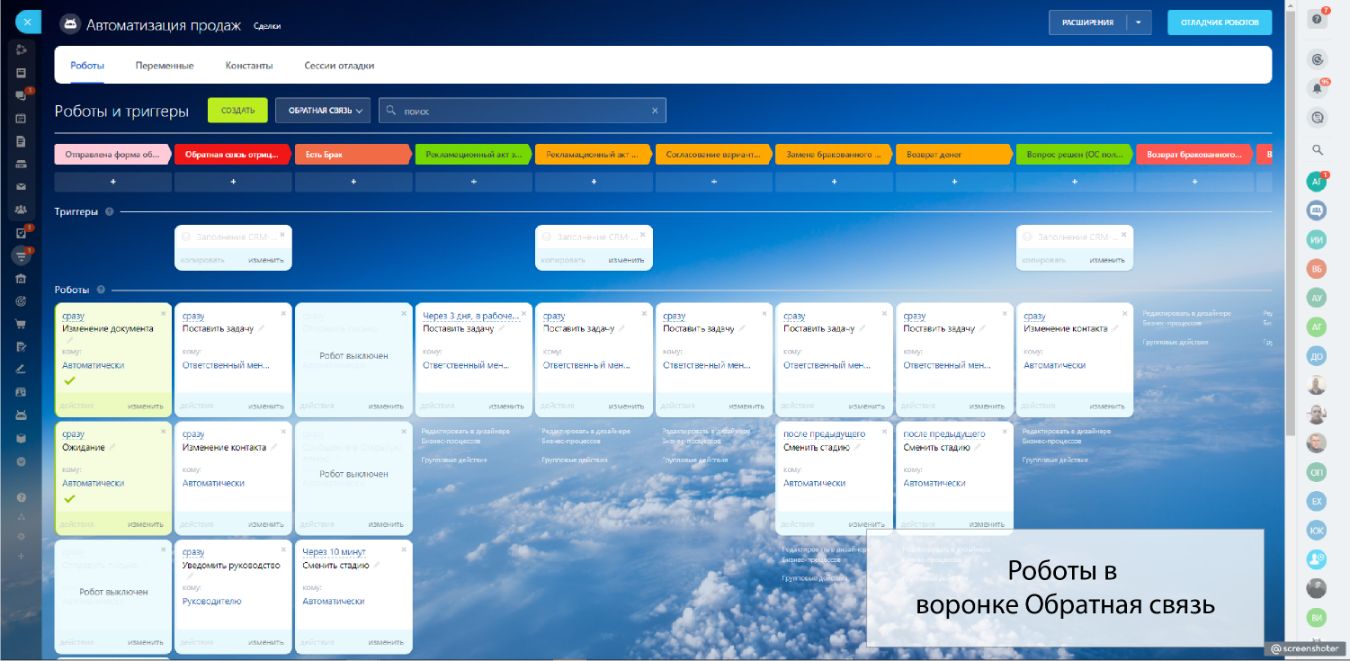Open the highlighted CRM funnel icon in left sidebar
The width and height of the screenshot is (1350, 661).
(x=21, y=255)
